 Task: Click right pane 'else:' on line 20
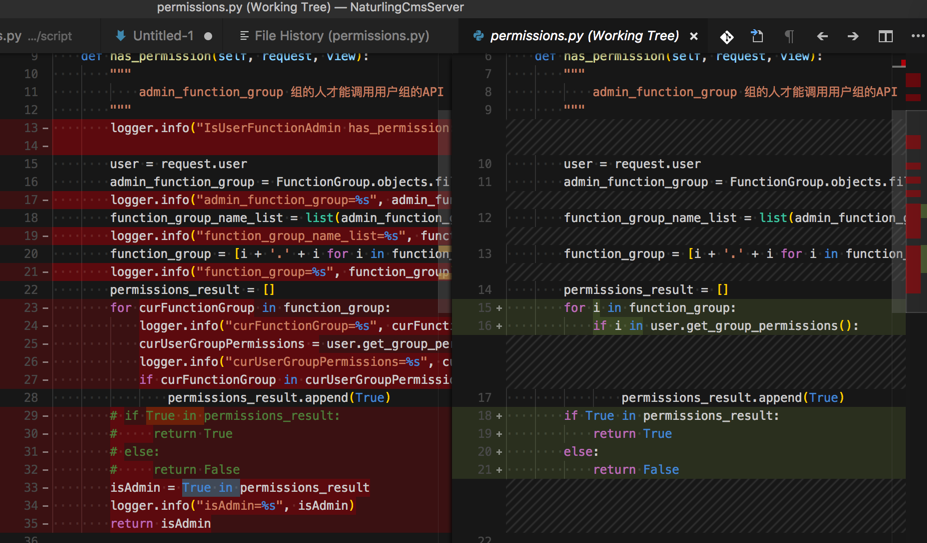pos(581,451)
